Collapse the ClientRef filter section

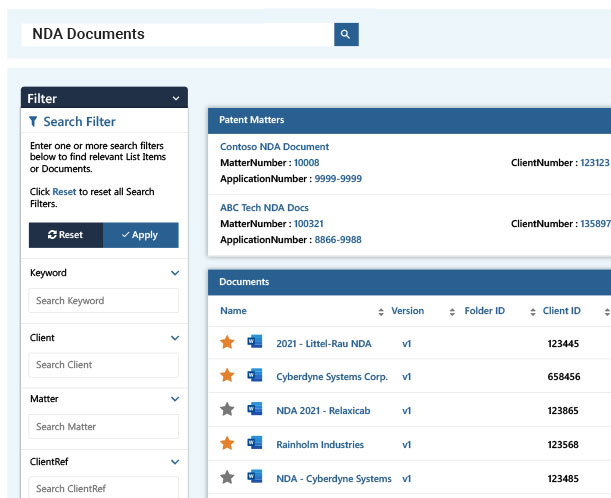pos(175,462)
